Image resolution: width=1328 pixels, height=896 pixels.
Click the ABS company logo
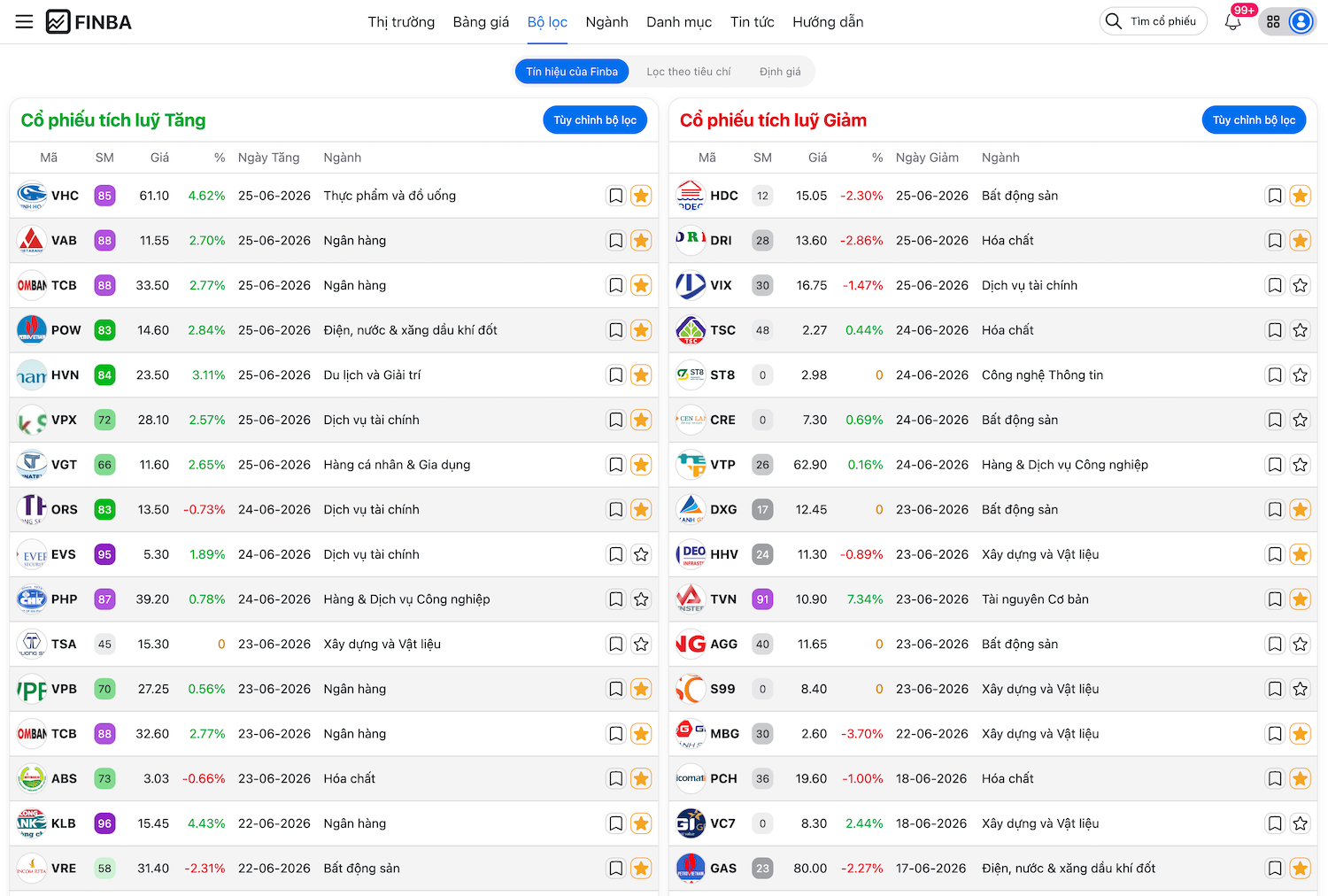(x=32, y=778)
